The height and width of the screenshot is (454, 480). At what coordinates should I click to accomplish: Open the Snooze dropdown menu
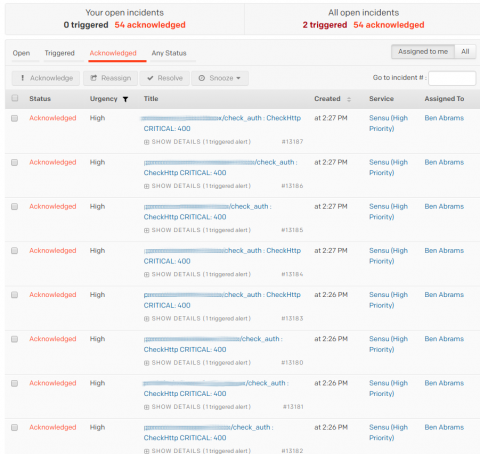pyautogui.click(x=220, y=78)
